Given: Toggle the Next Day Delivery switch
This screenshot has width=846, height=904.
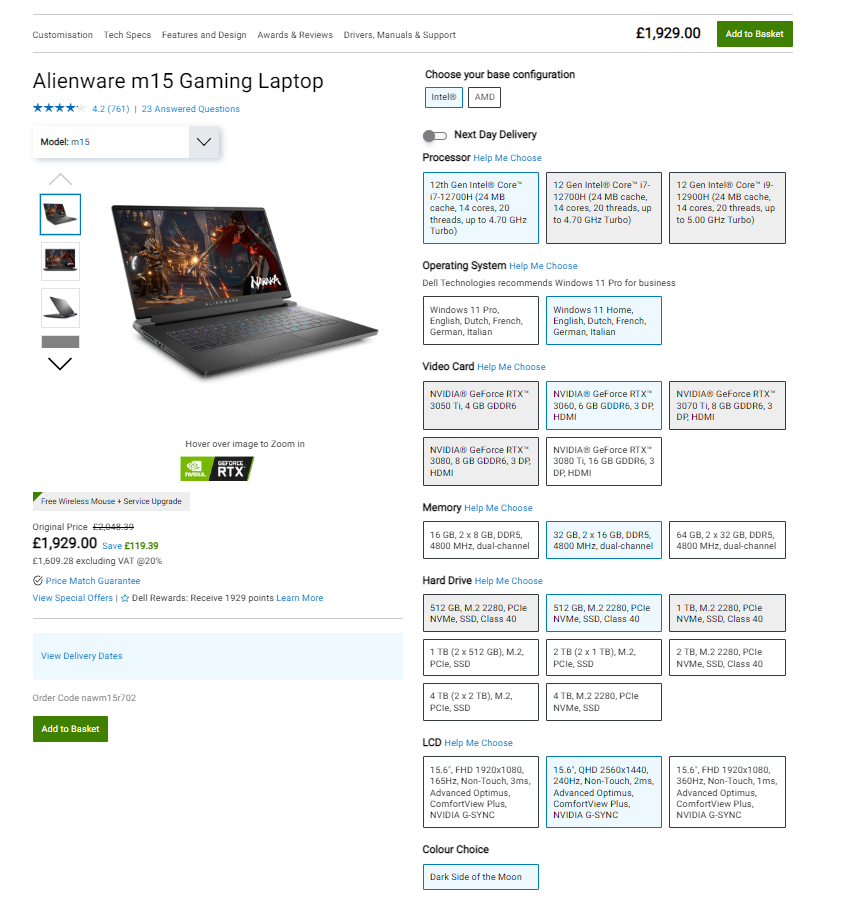Looking at the screenshot, I should [x=435, y=135].
